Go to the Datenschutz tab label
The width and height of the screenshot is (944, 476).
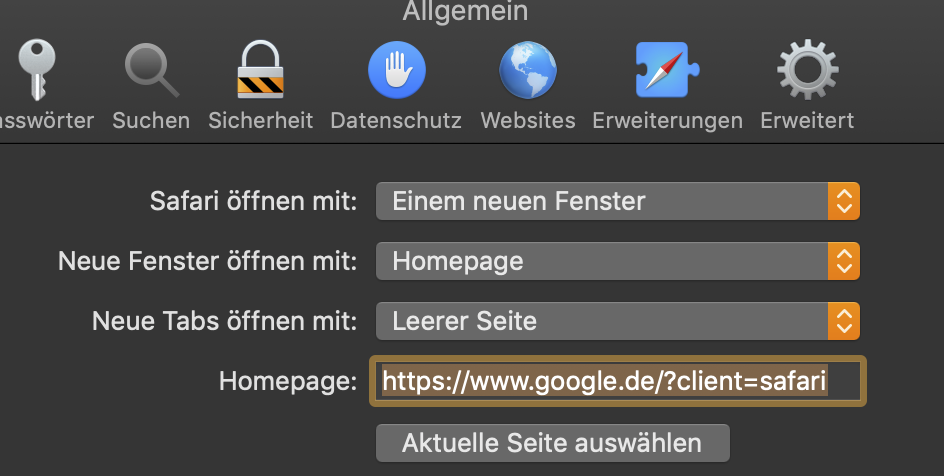click(396, 121)
